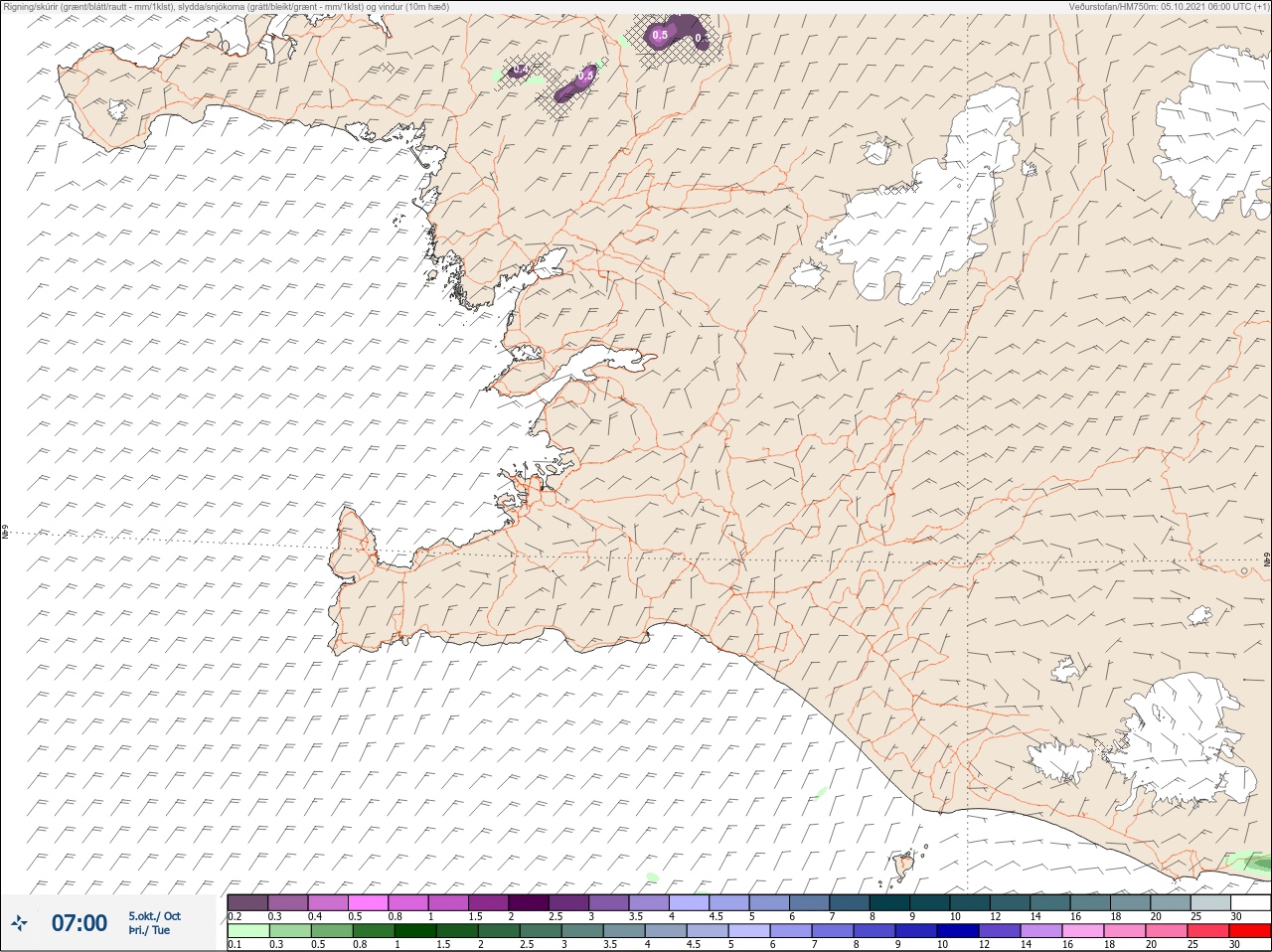This screenshot has height=952, width=1272.
Task: Click the 0.5 label inside the elongated diagonal purple patch
Action: (x=585, y=76)
